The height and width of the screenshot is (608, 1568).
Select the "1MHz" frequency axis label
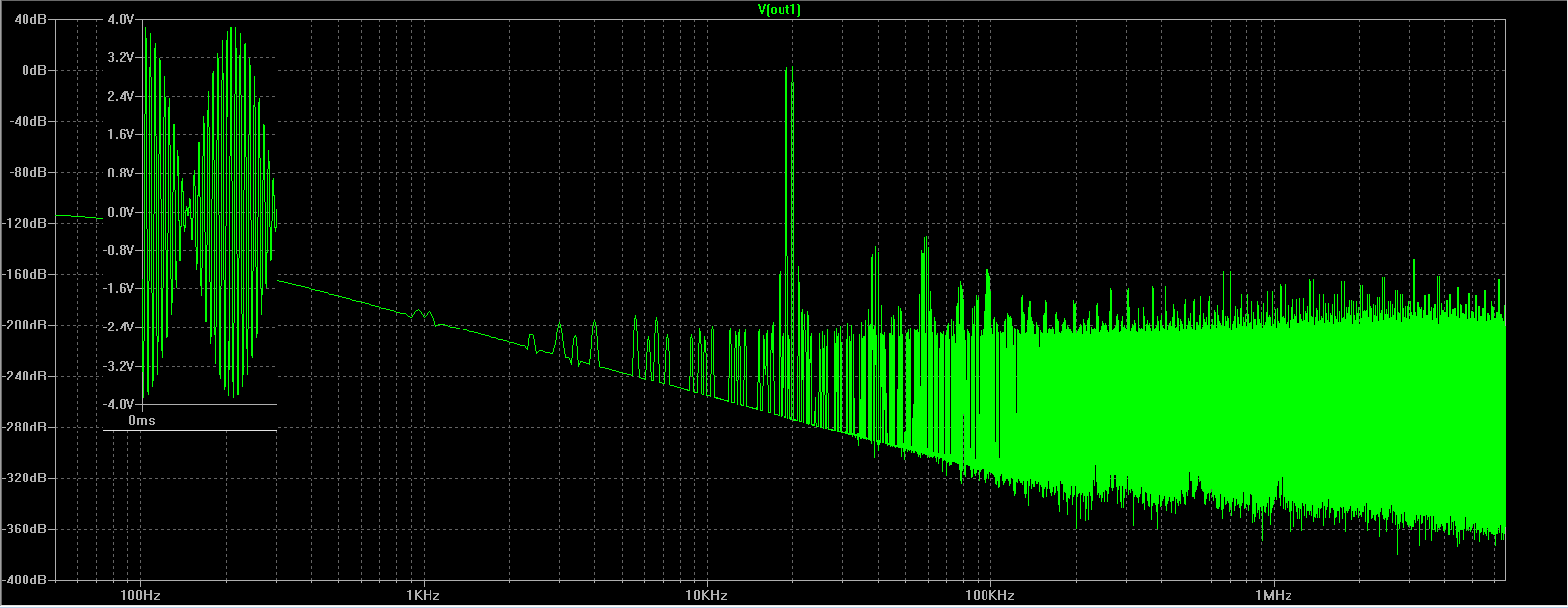(x=1273, y=595)
